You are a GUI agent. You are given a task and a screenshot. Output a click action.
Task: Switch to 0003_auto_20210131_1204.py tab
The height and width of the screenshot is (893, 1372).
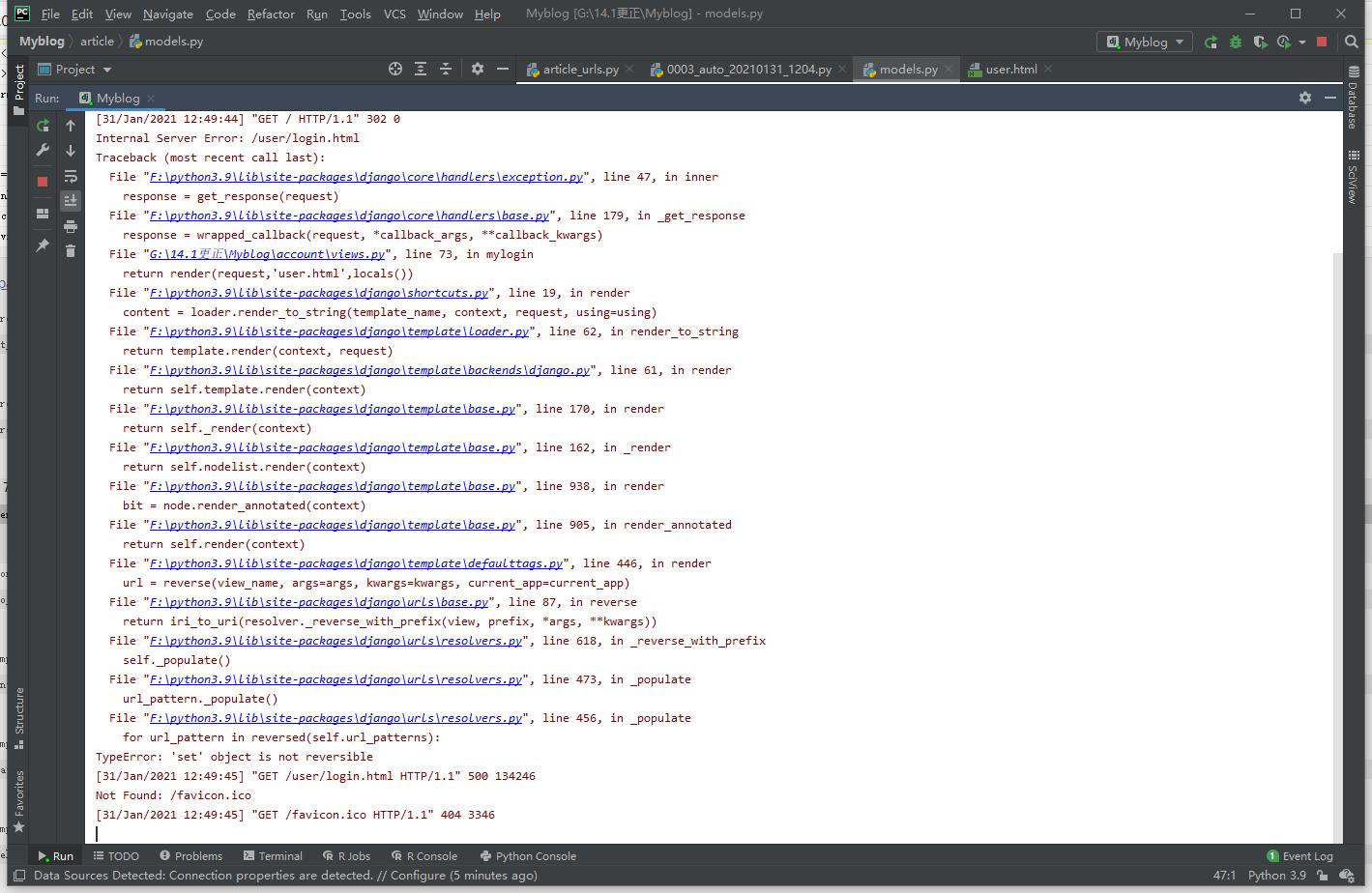click(746, 70)
